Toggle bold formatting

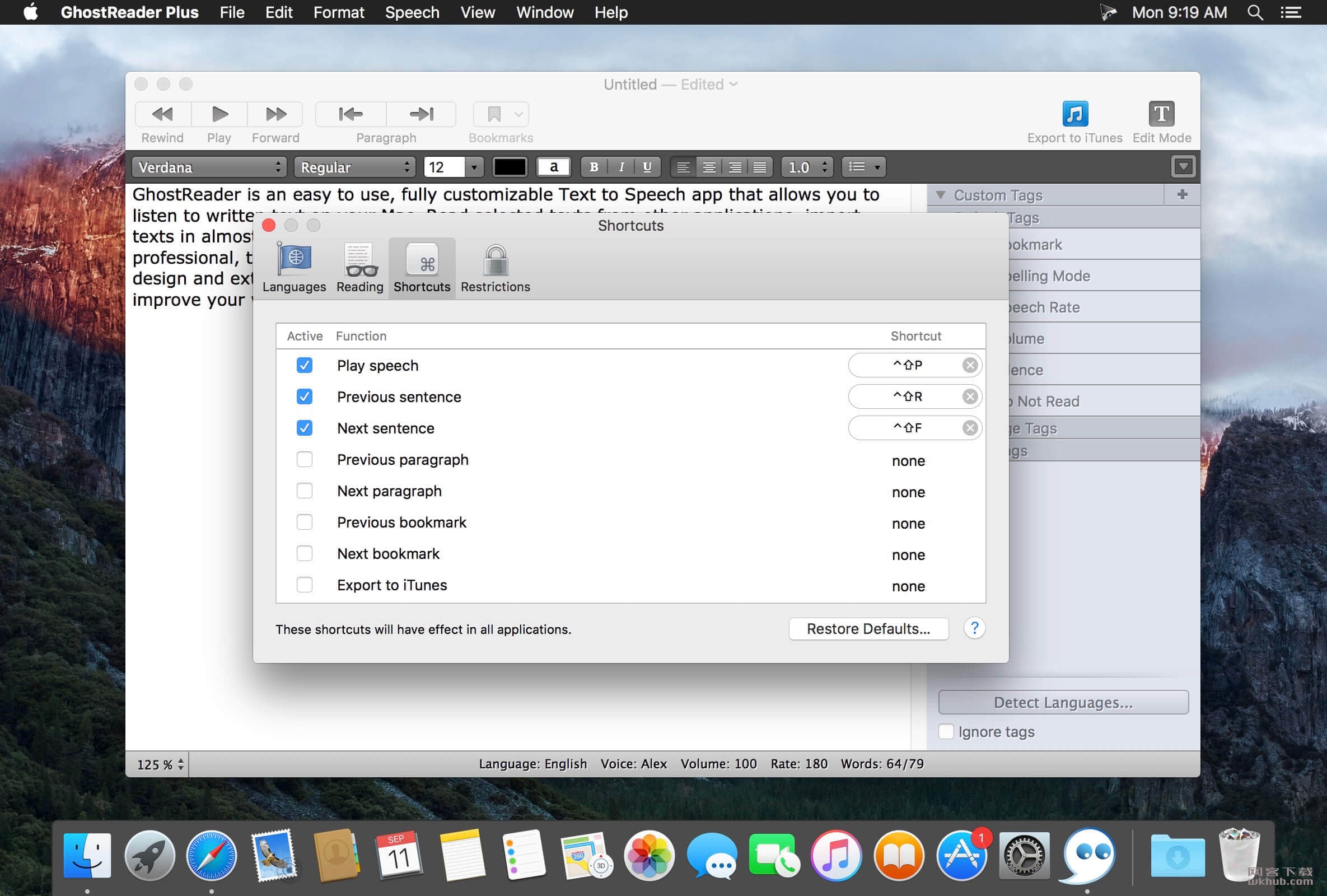coord(594,167)
